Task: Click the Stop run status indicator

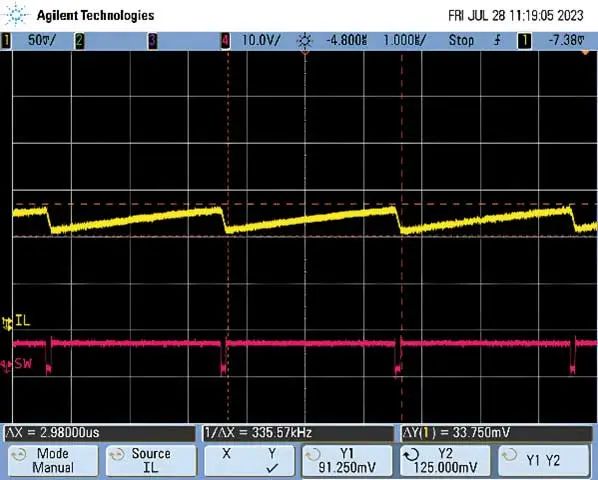Action: click(461, 40)
